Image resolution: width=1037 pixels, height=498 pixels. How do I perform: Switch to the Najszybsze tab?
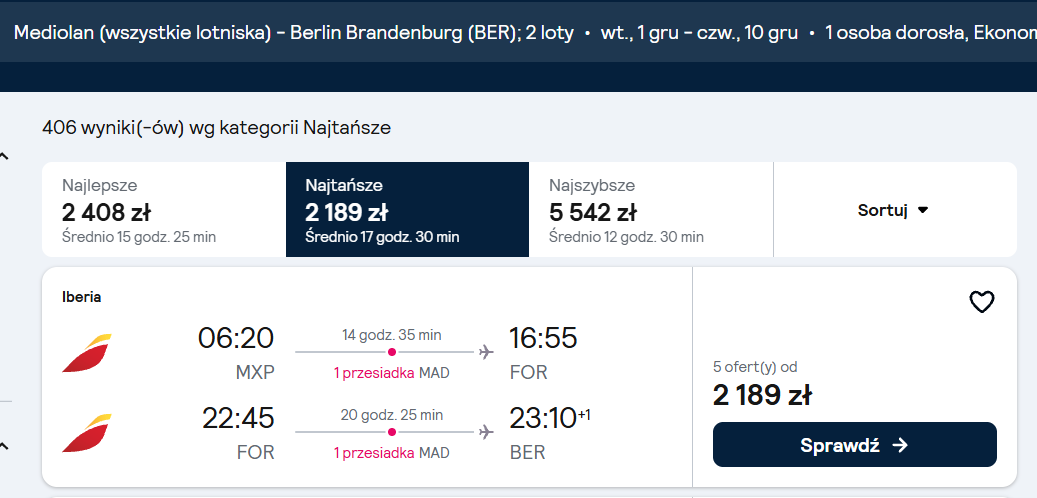click(x=651, y=210)
